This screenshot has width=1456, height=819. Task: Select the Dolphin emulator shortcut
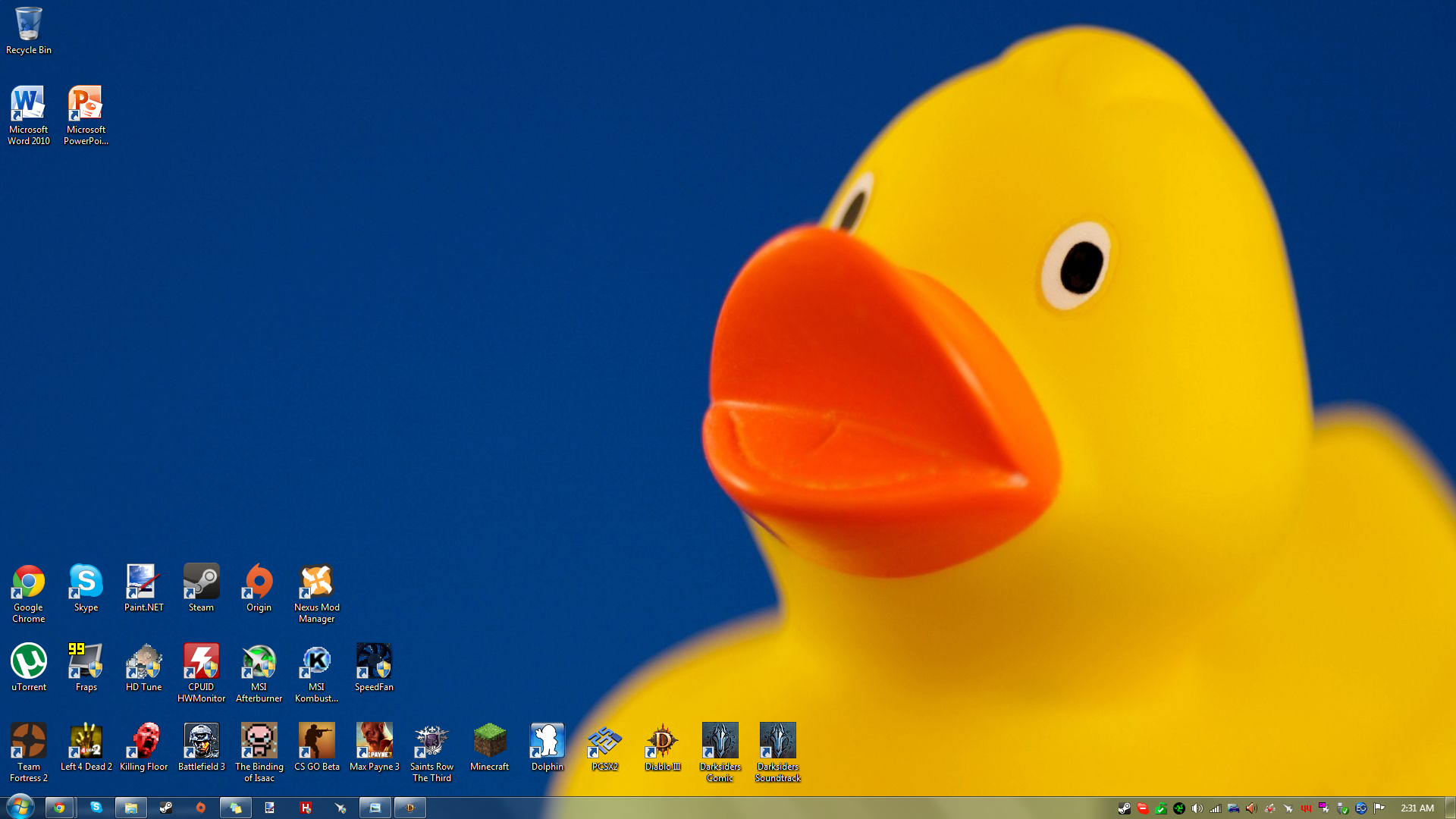pyautogui.click(x=547, y=742)
